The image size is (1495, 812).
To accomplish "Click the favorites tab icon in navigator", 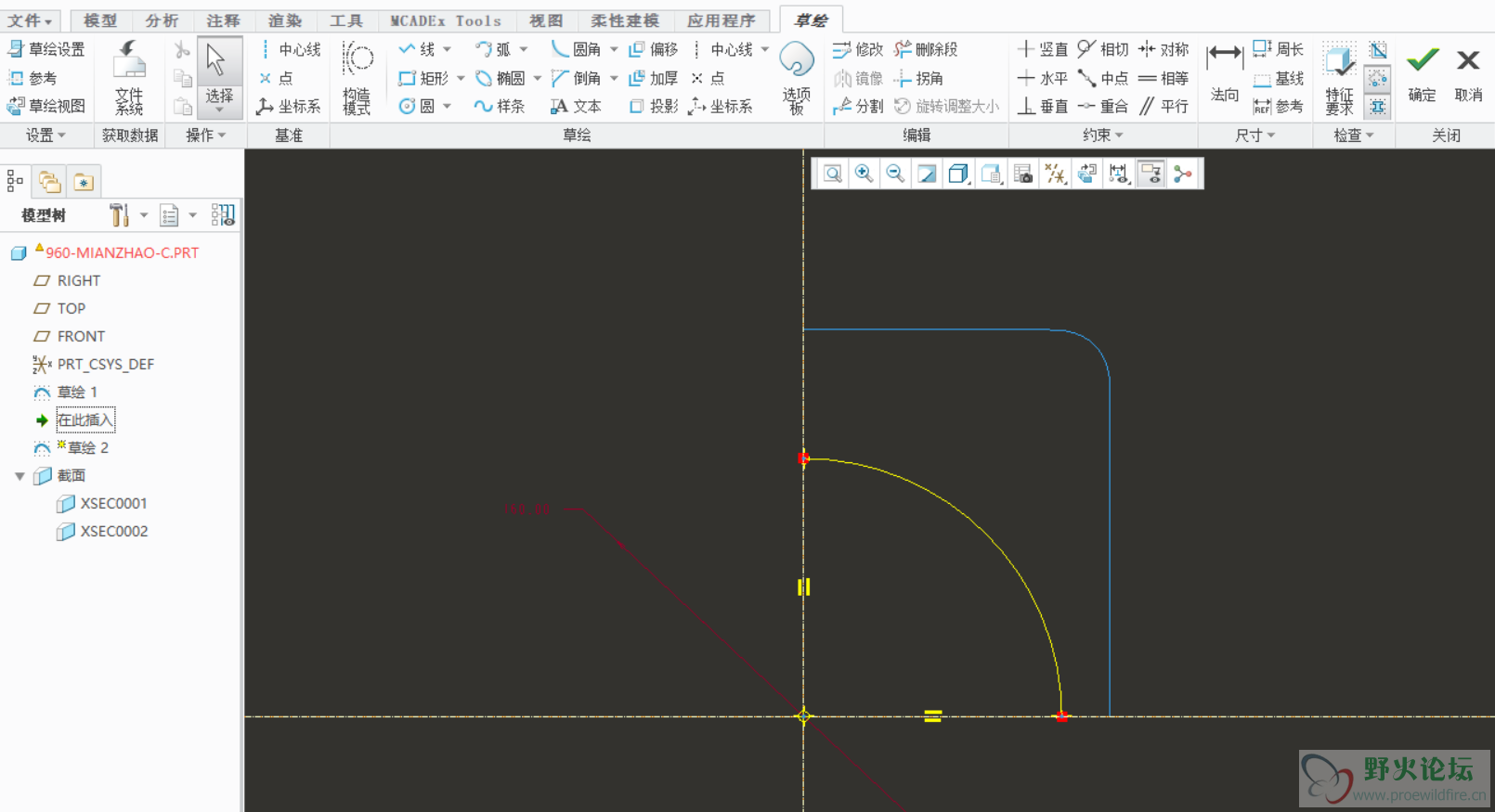I will tap(84, 182).
